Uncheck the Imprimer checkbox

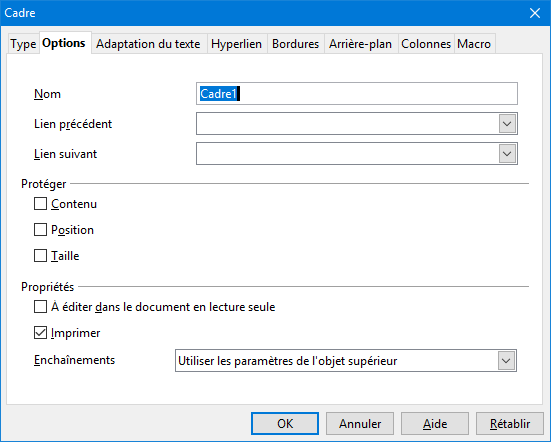click(x=40, y=332)
